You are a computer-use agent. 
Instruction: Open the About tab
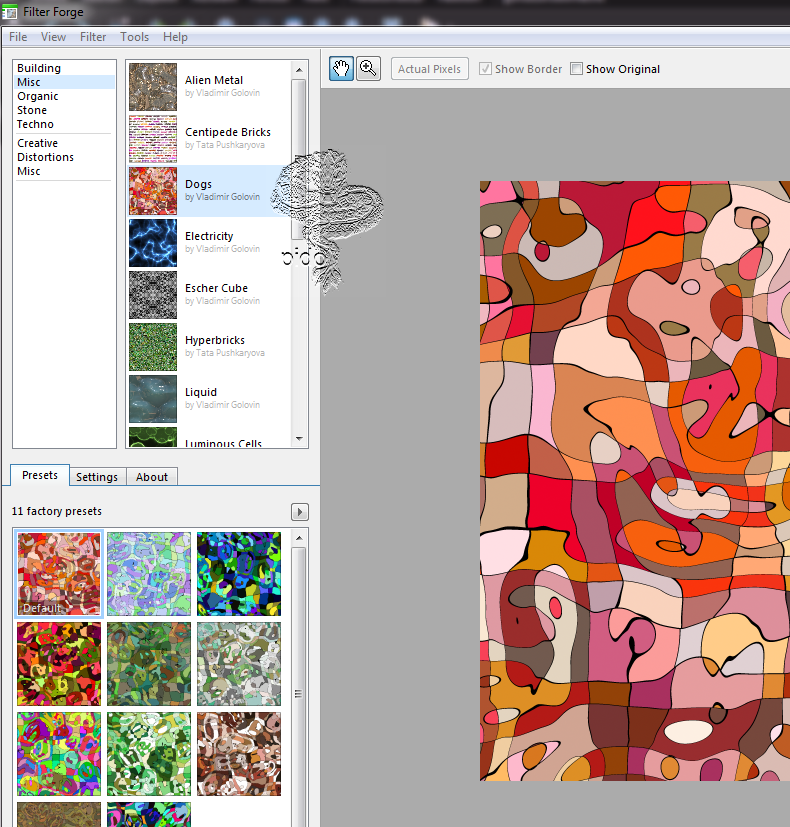click(152, 477)
